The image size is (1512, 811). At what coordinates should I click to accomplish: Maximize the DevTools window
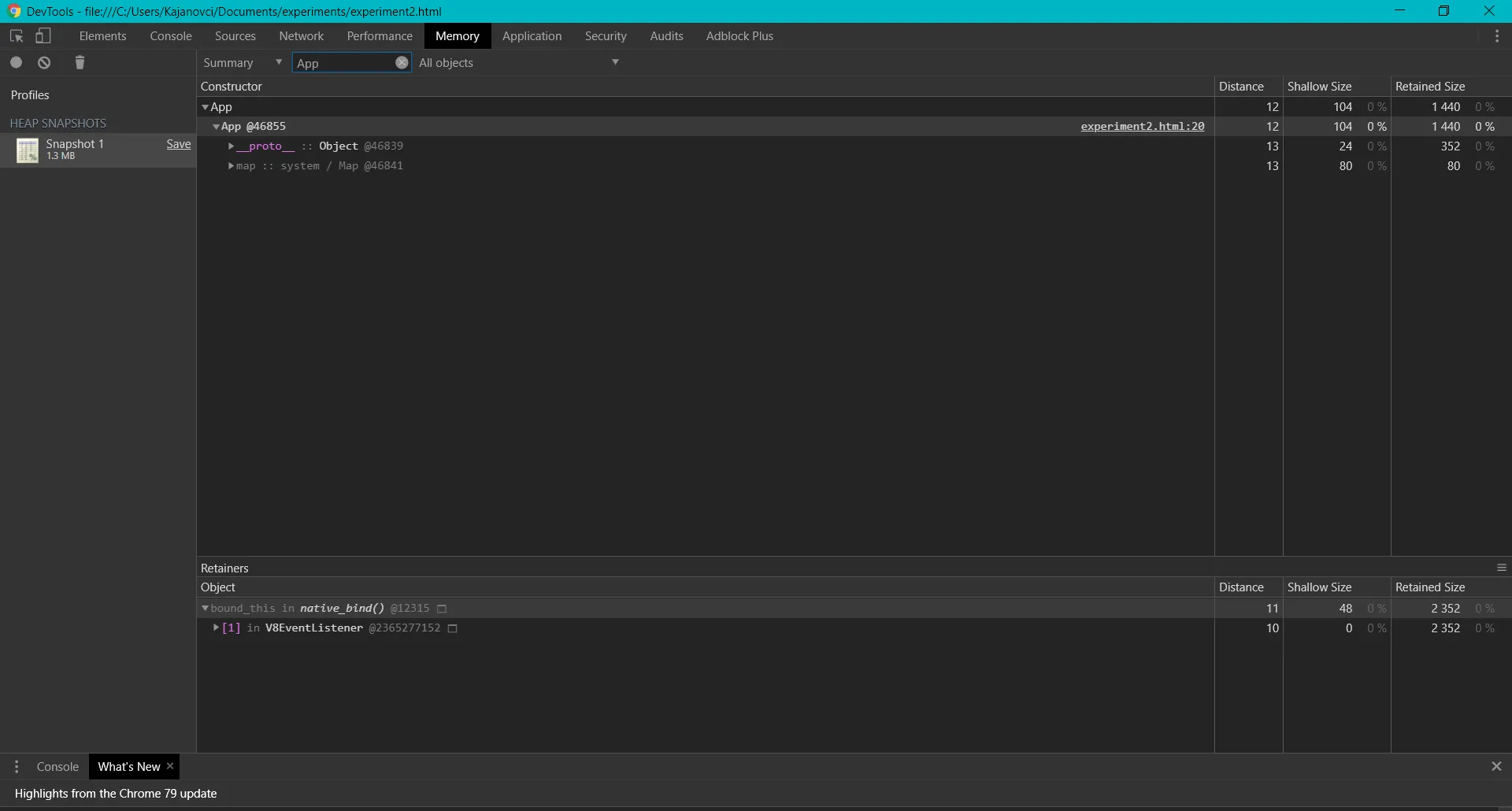(1443, 11)
